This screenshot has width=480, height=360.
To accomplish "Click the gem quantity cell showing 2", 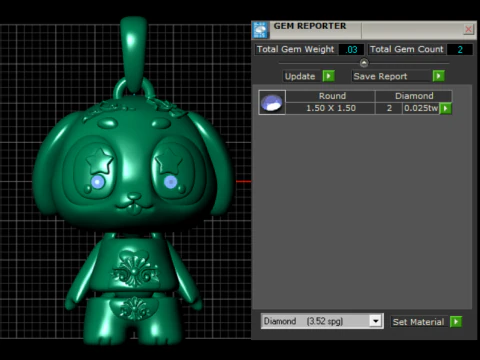I will point(389,108).
